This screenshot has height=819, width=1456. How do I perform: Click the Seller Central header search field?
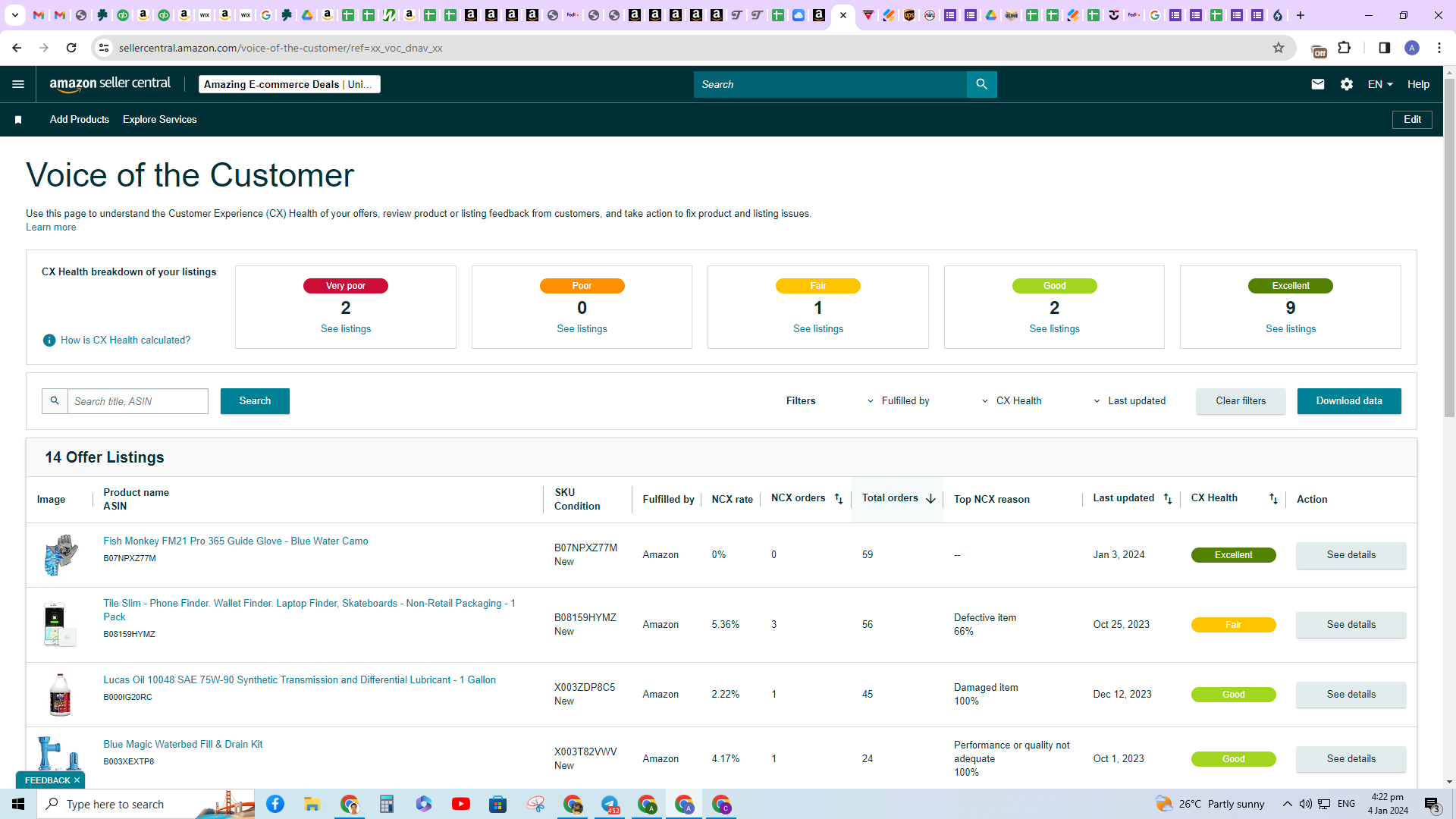(x=830, y=84)
